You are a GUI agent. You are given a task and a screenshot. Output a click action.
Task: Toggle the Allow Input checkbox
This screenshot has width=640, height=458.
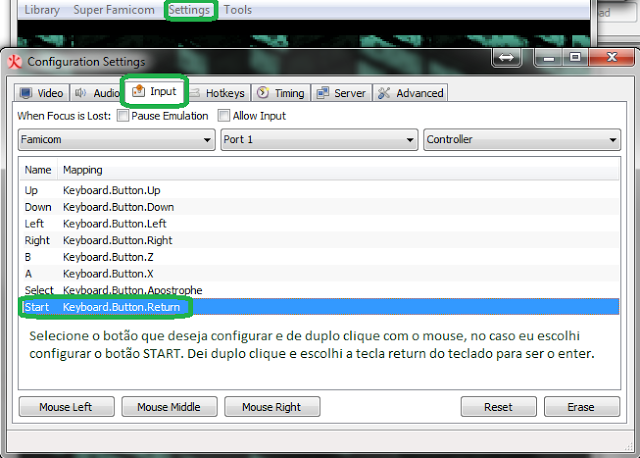[224, 116]
